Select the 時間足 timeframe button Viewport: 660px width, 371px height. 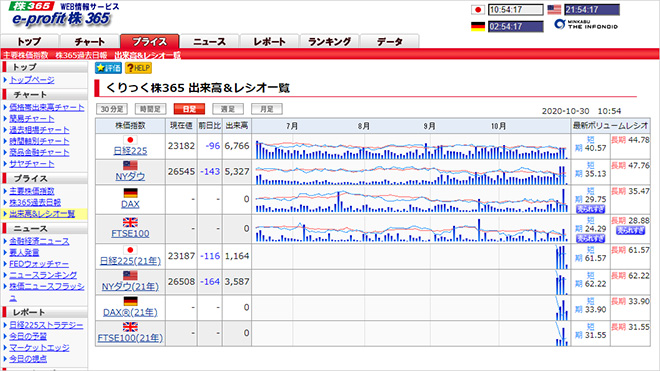[150, 109]
